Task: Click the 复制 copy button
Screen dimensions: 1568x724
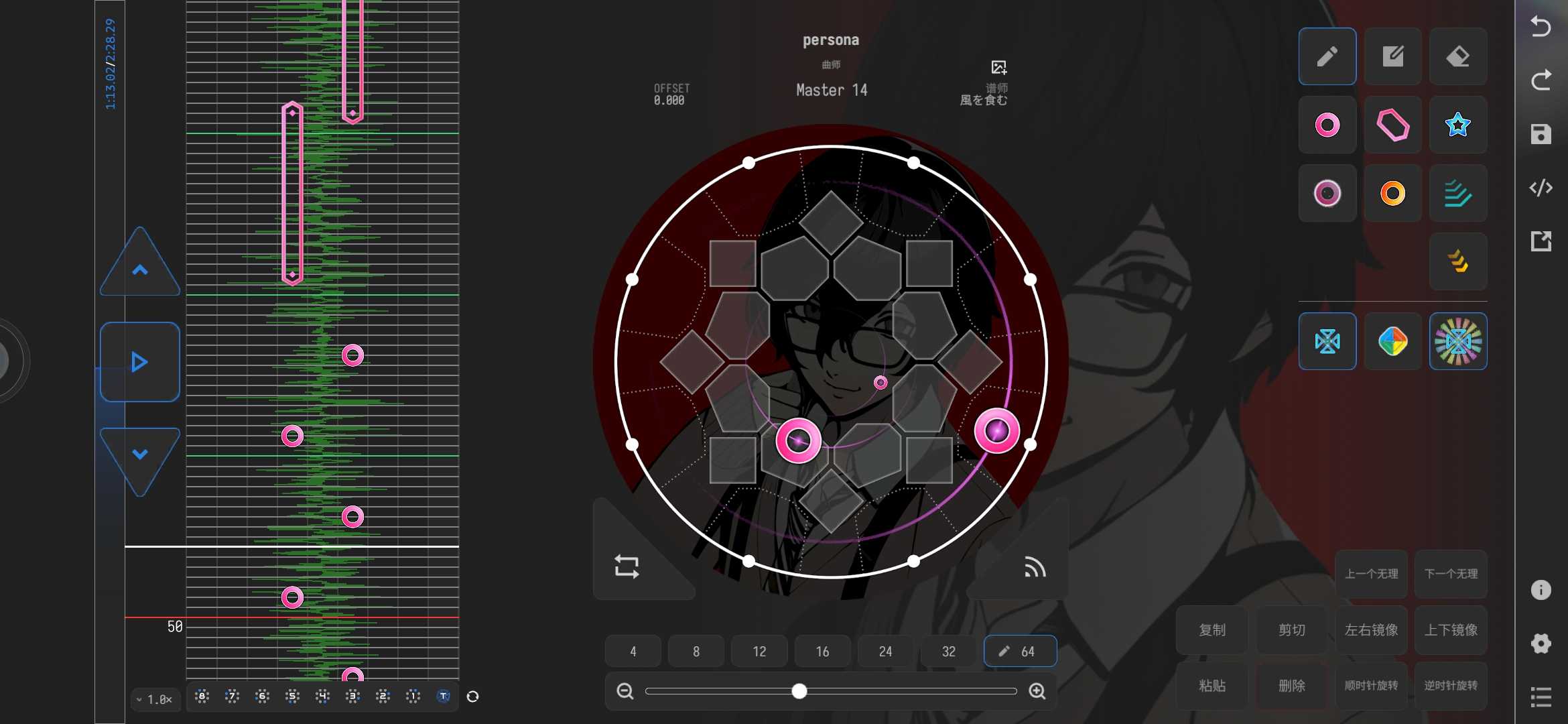Action: coord(1212,629)
